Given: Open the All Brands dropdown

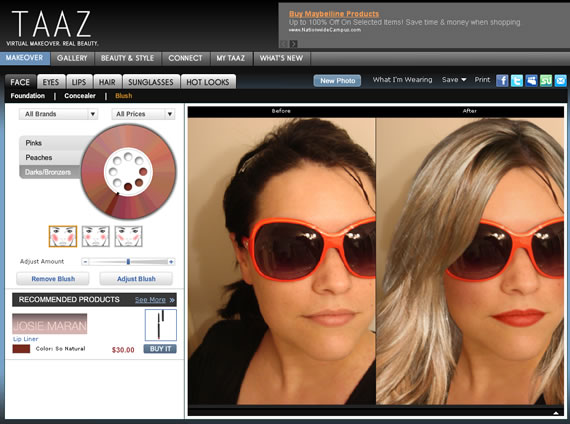Looking at the screenshot, I should 58,114.
